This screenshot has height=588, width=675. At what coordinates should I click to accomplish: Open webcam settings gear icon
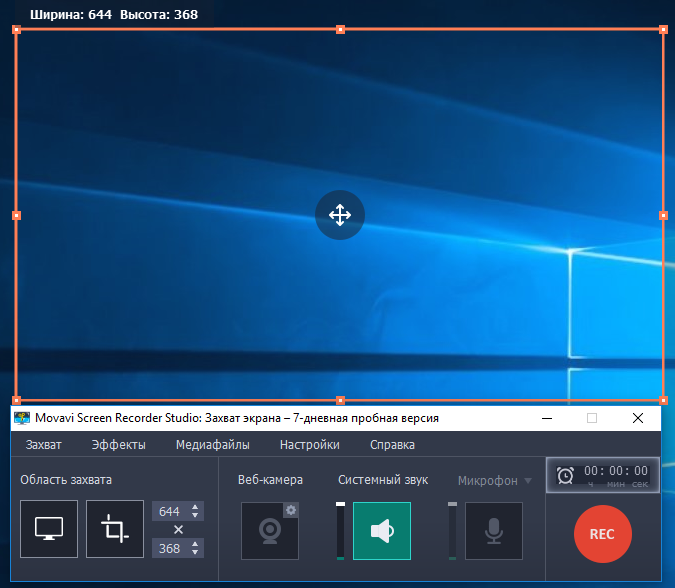coord(291,510)
